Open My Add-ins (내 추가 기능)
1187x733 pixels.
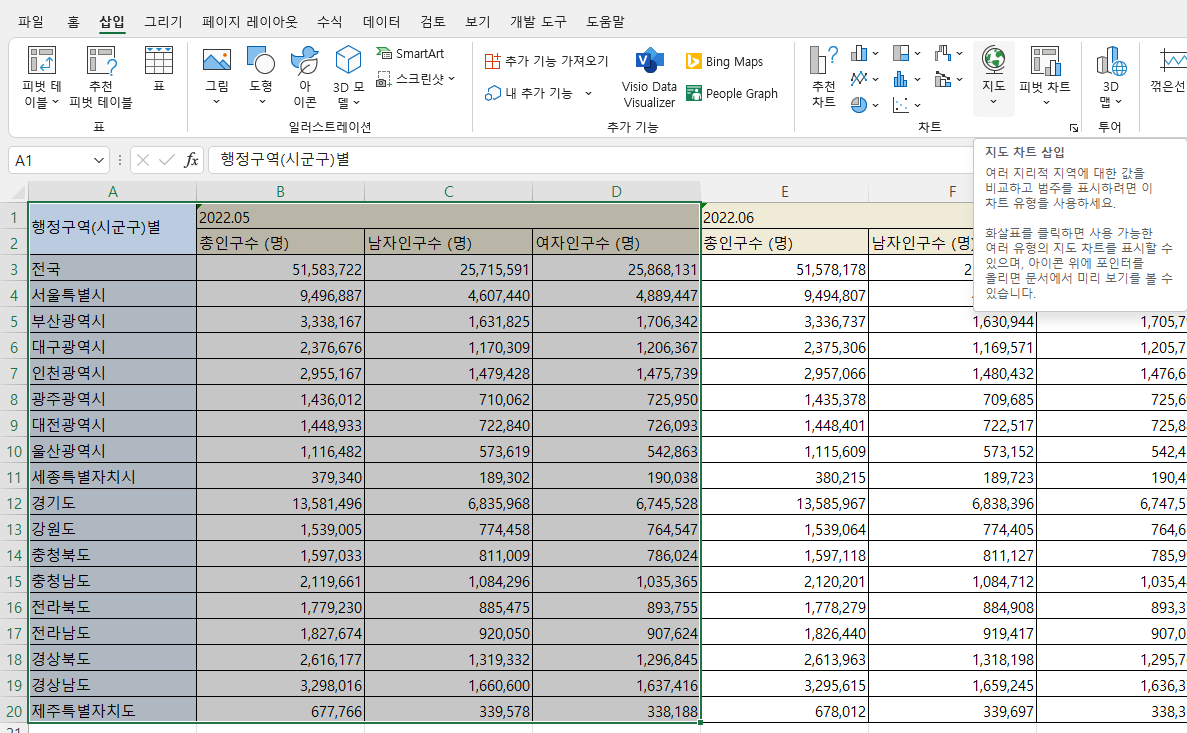point(530,92)
